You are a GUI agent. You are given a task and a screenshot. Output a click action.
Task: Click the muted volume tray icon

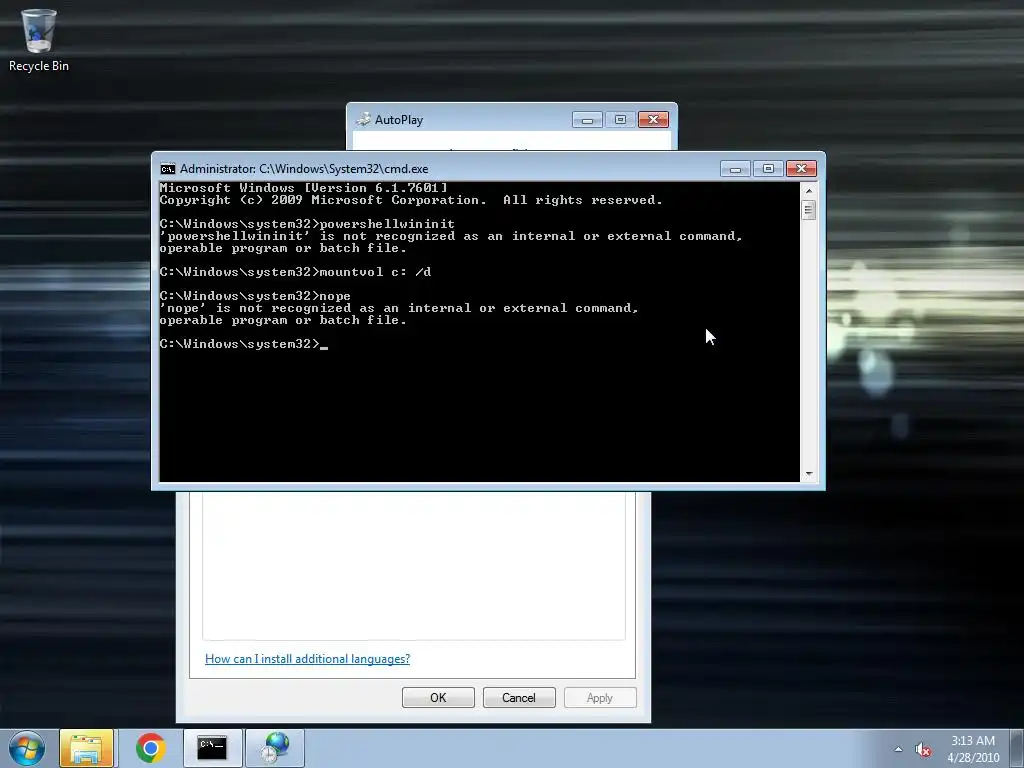tap(923, 749)
